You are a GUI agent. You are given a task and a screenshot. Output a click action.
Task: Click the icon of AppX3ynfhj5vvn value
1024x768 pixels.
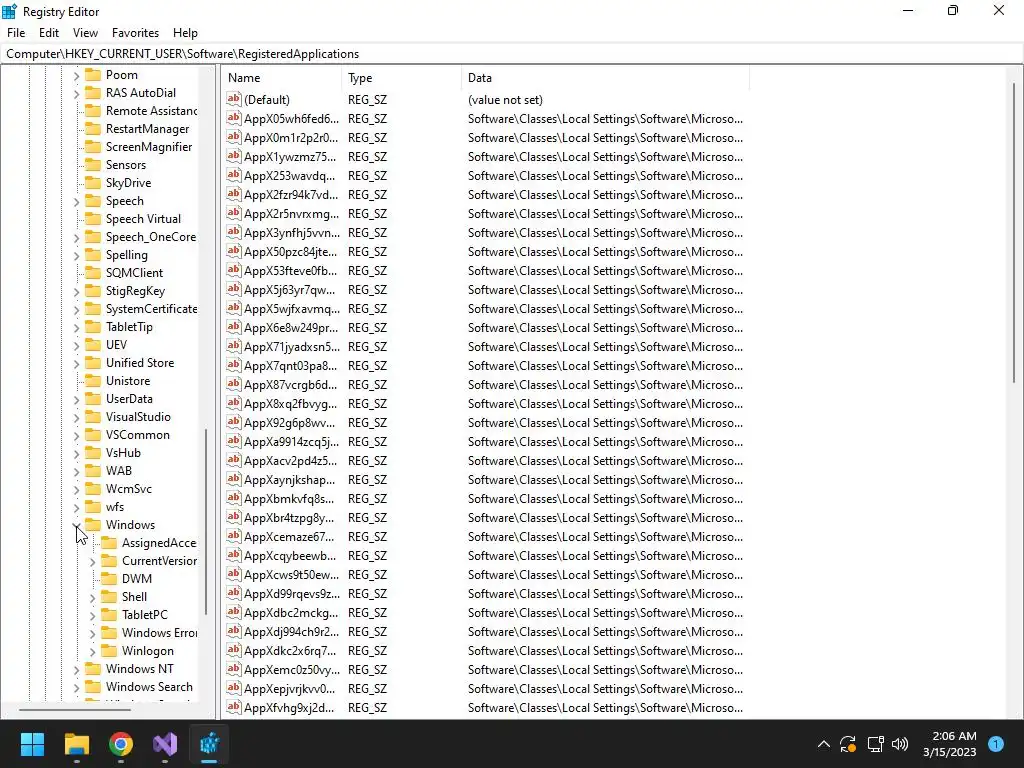click(x=234, y=232)
